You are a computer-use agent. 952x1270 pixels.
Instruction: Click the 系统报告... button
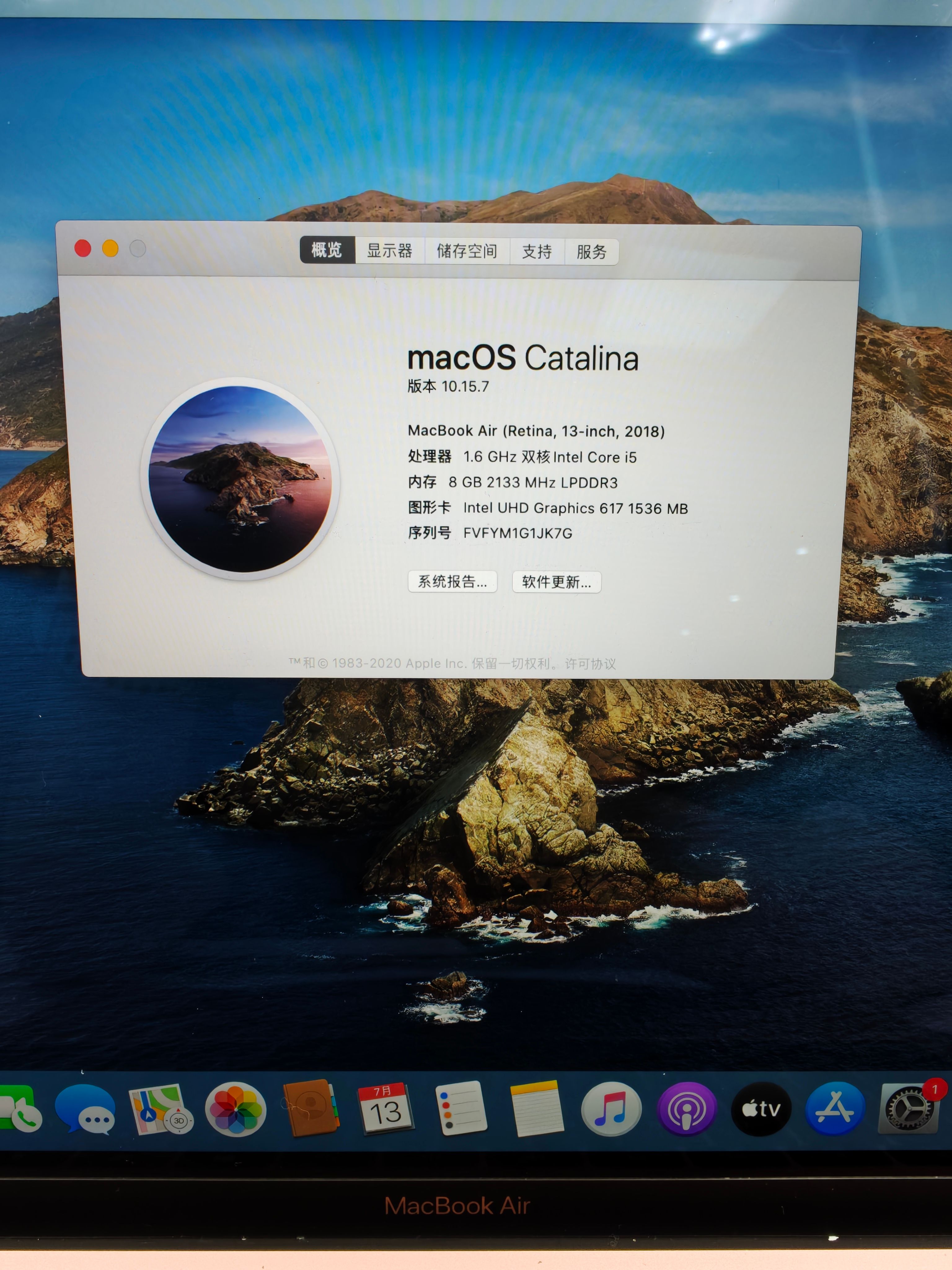[452, 582]
